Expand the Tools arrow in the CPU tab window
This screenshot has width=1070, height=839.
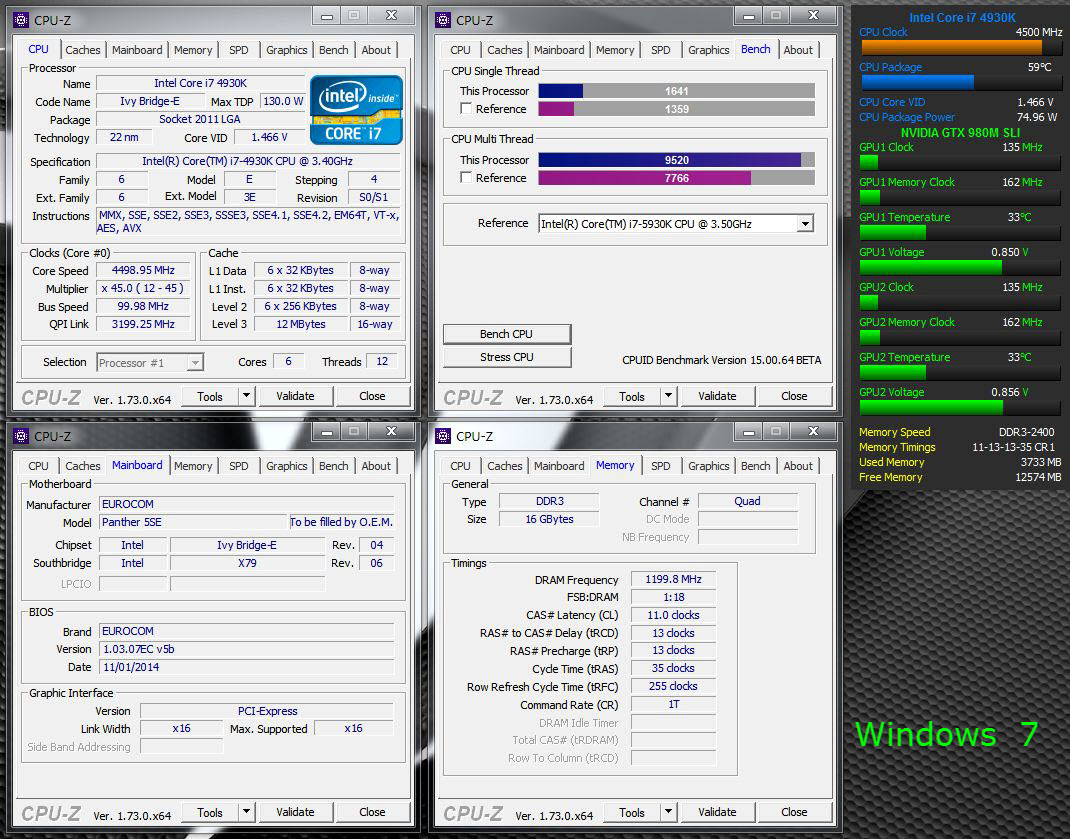click(x=246, y=396)
